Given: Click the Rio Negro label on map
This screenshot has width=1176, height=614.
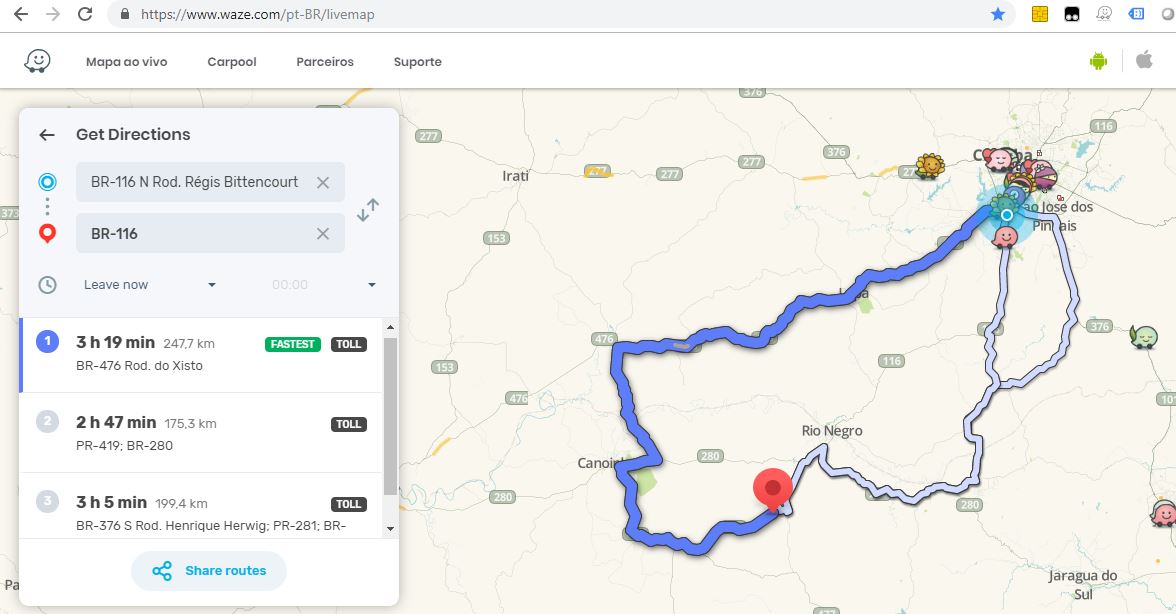Looking at the screenshot, I should tap(832, 431).
